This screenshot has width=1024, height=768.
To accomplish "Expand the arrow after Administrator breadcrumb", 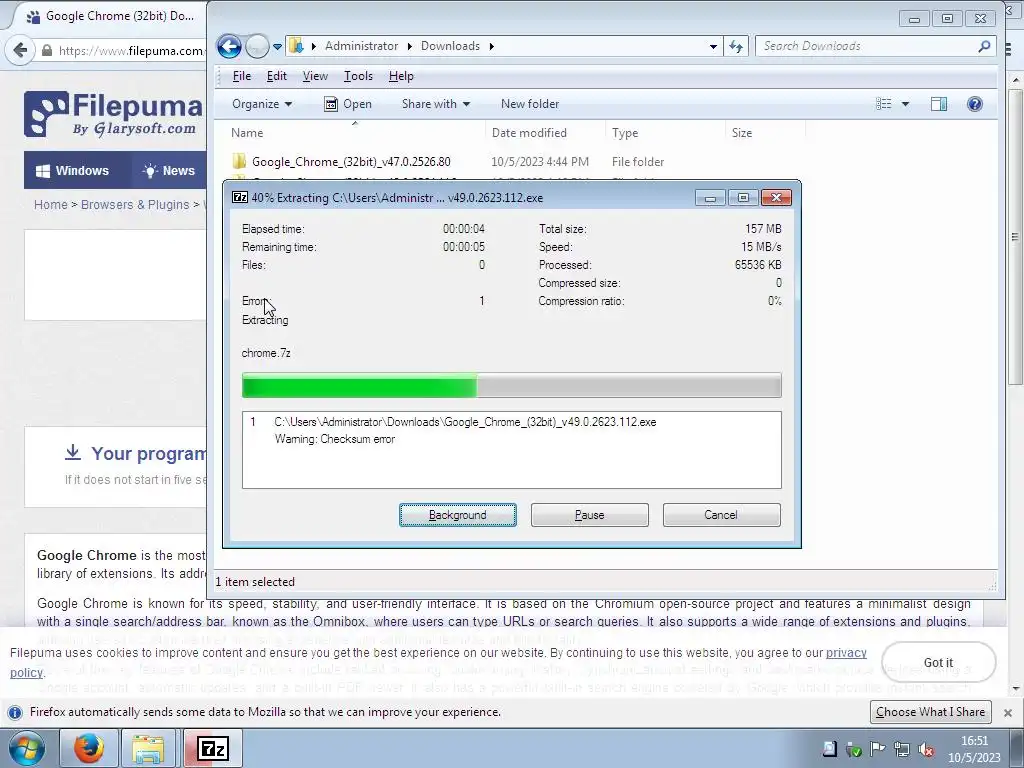I will tap(409, 46).
